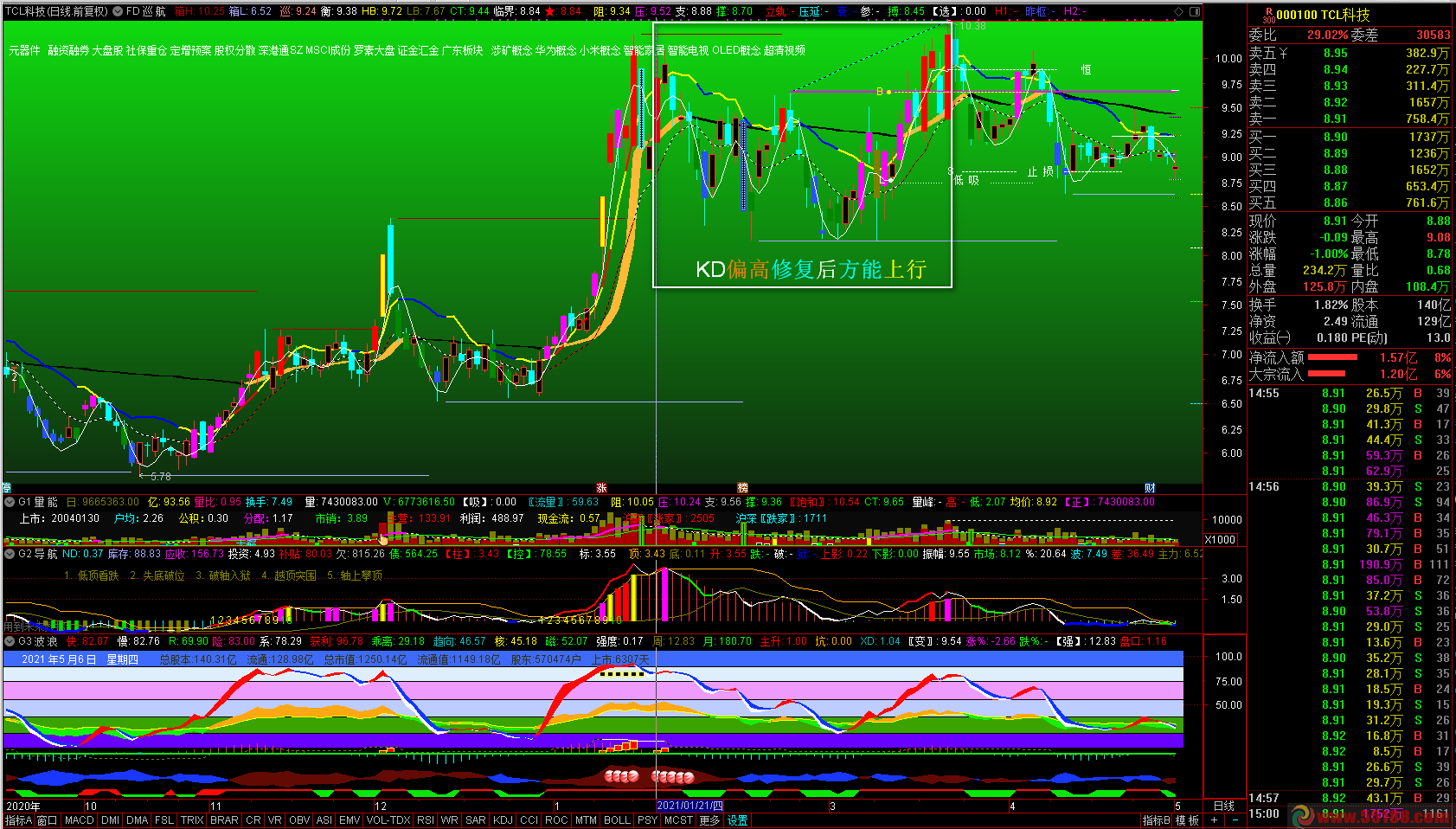
Task: Click the 华为概念 concept tag
Action: click(556, 50)
